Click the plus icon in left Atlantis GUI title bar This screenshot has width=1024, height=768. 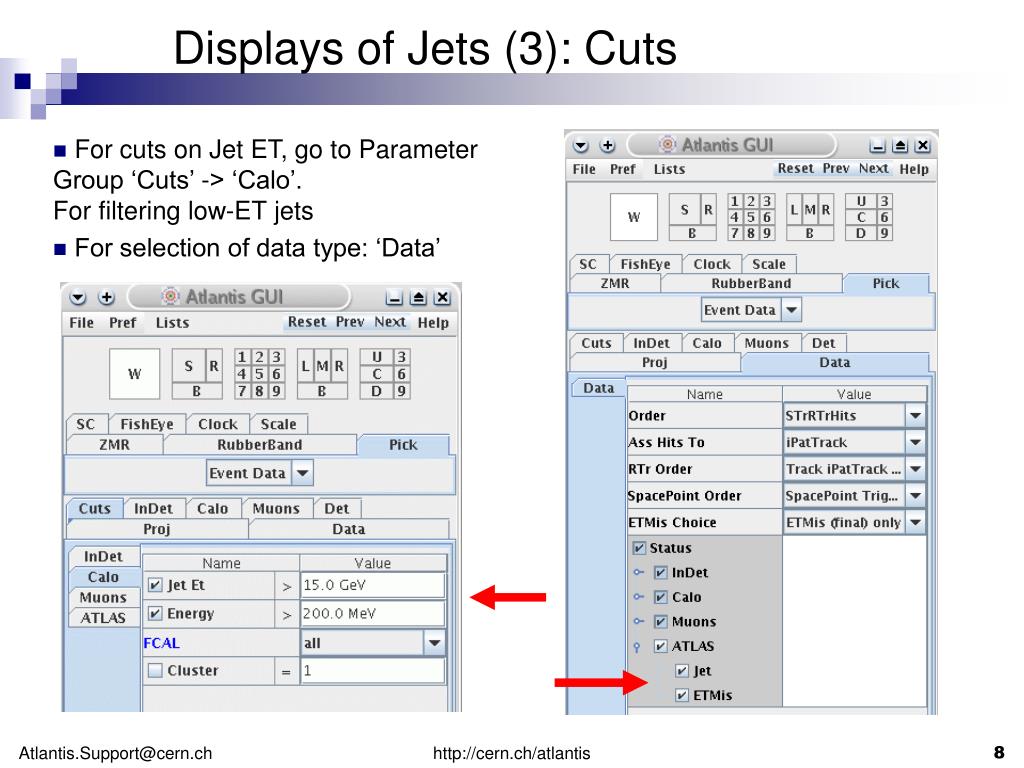tap(106, 298)
